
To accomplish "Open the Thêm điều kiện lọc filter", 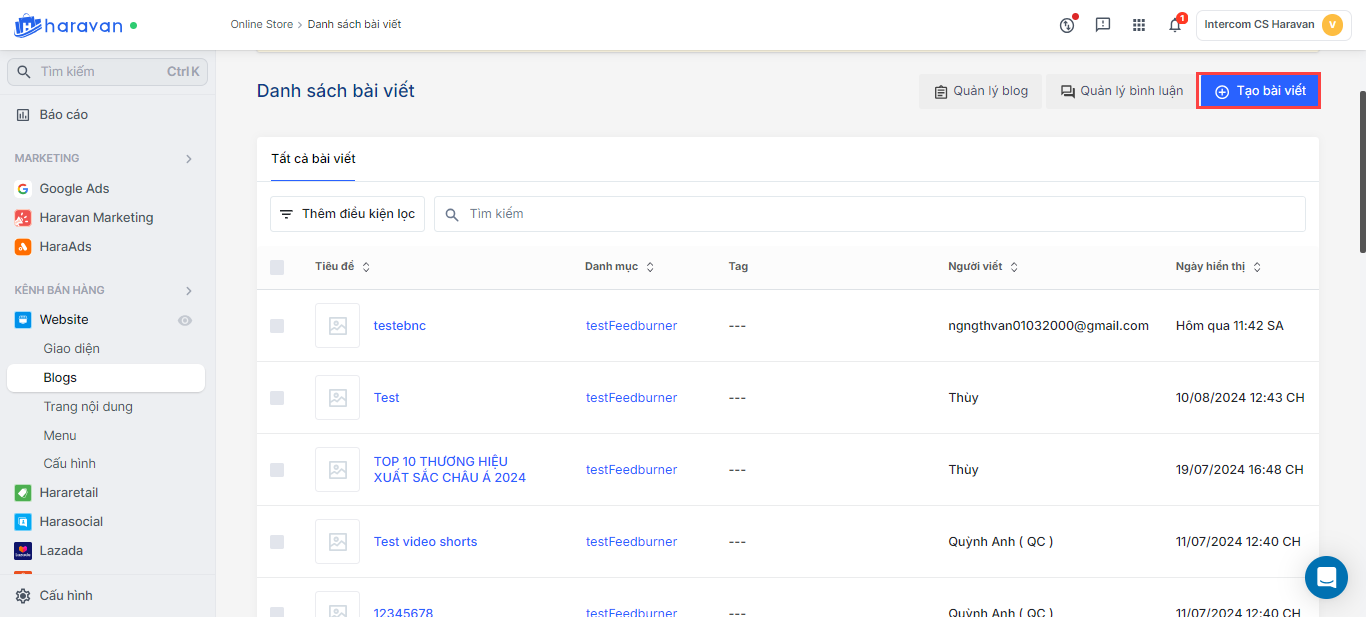I will [347, 214].
